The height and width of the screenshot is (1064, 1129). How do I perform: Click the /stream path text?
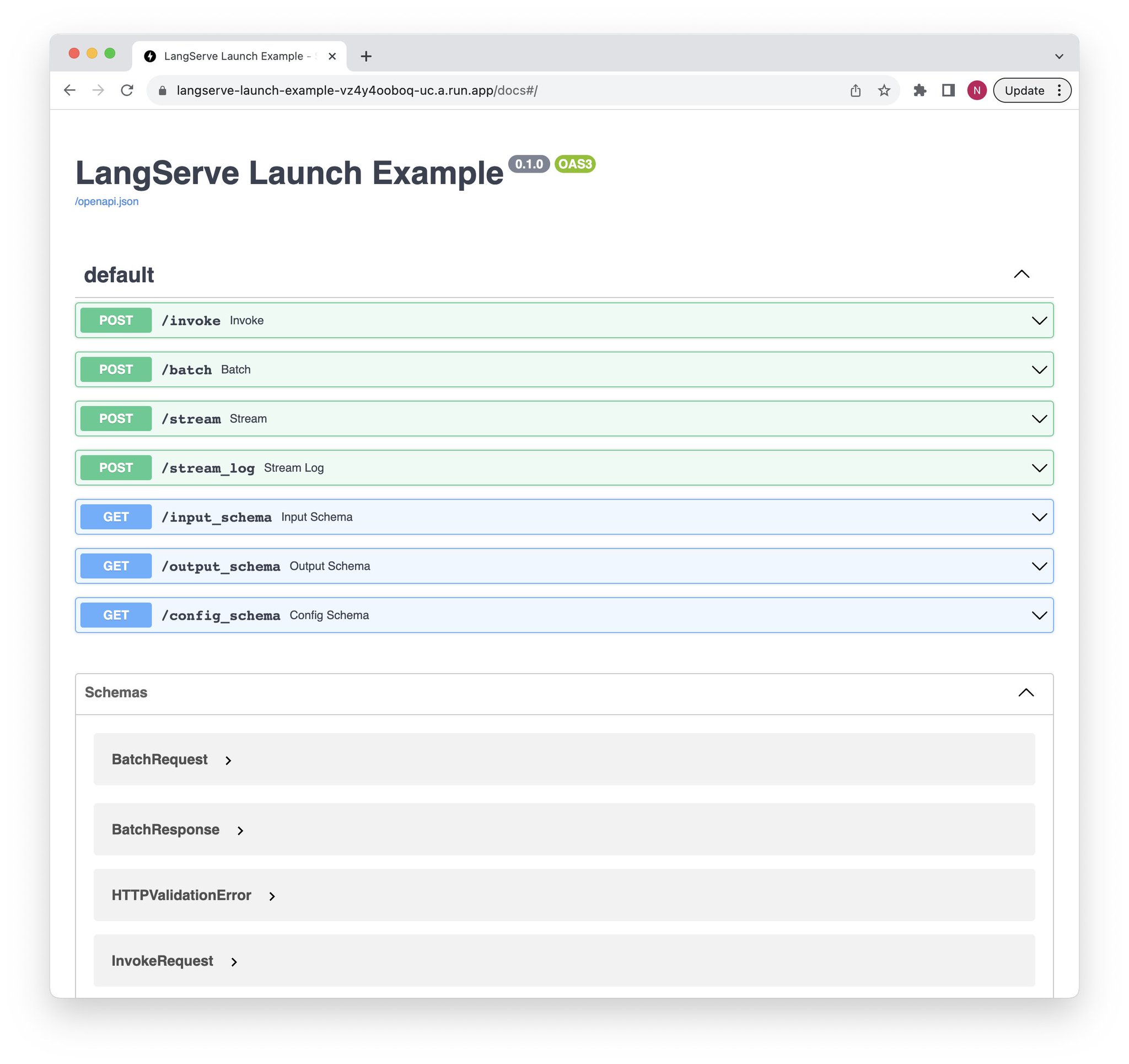191,419
